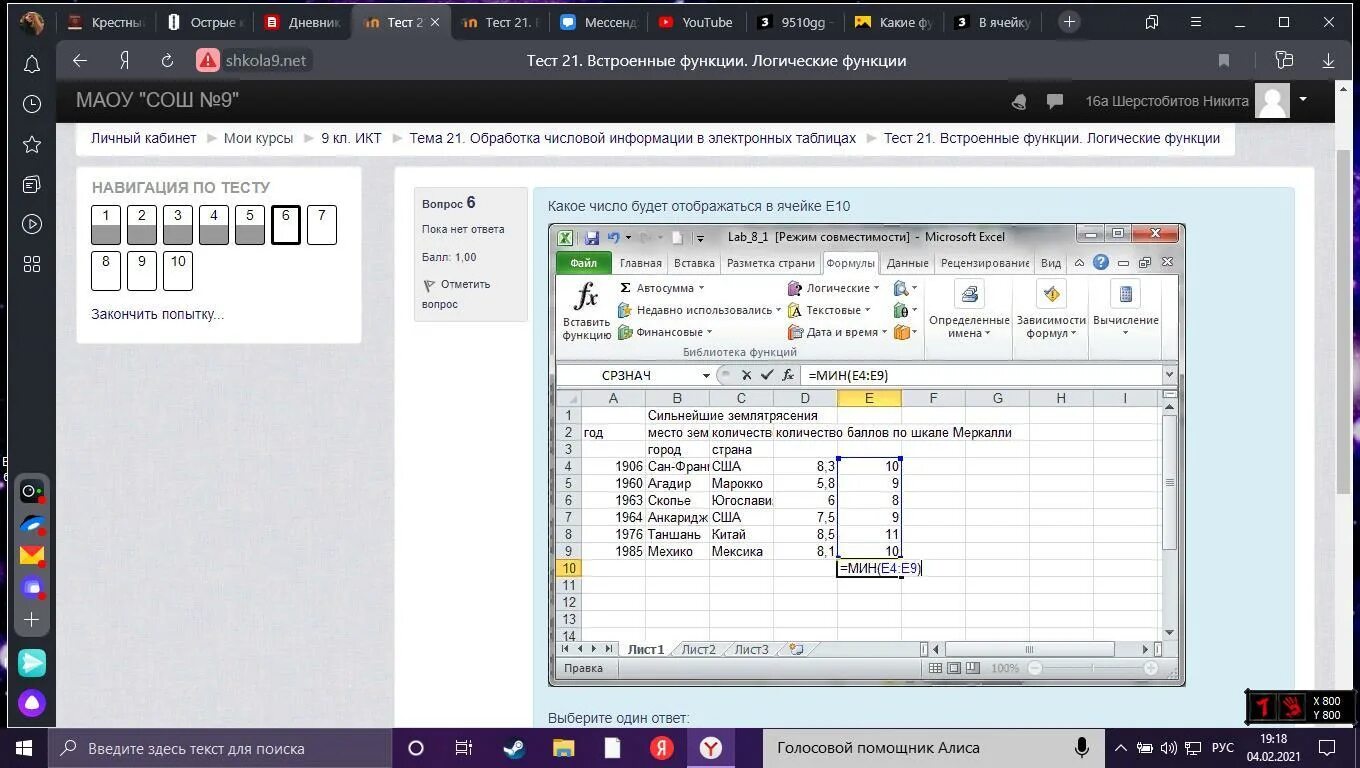Open browser downloads
The height and width of the screenshot is (768, 1360).
click(x=1328, y=61)
